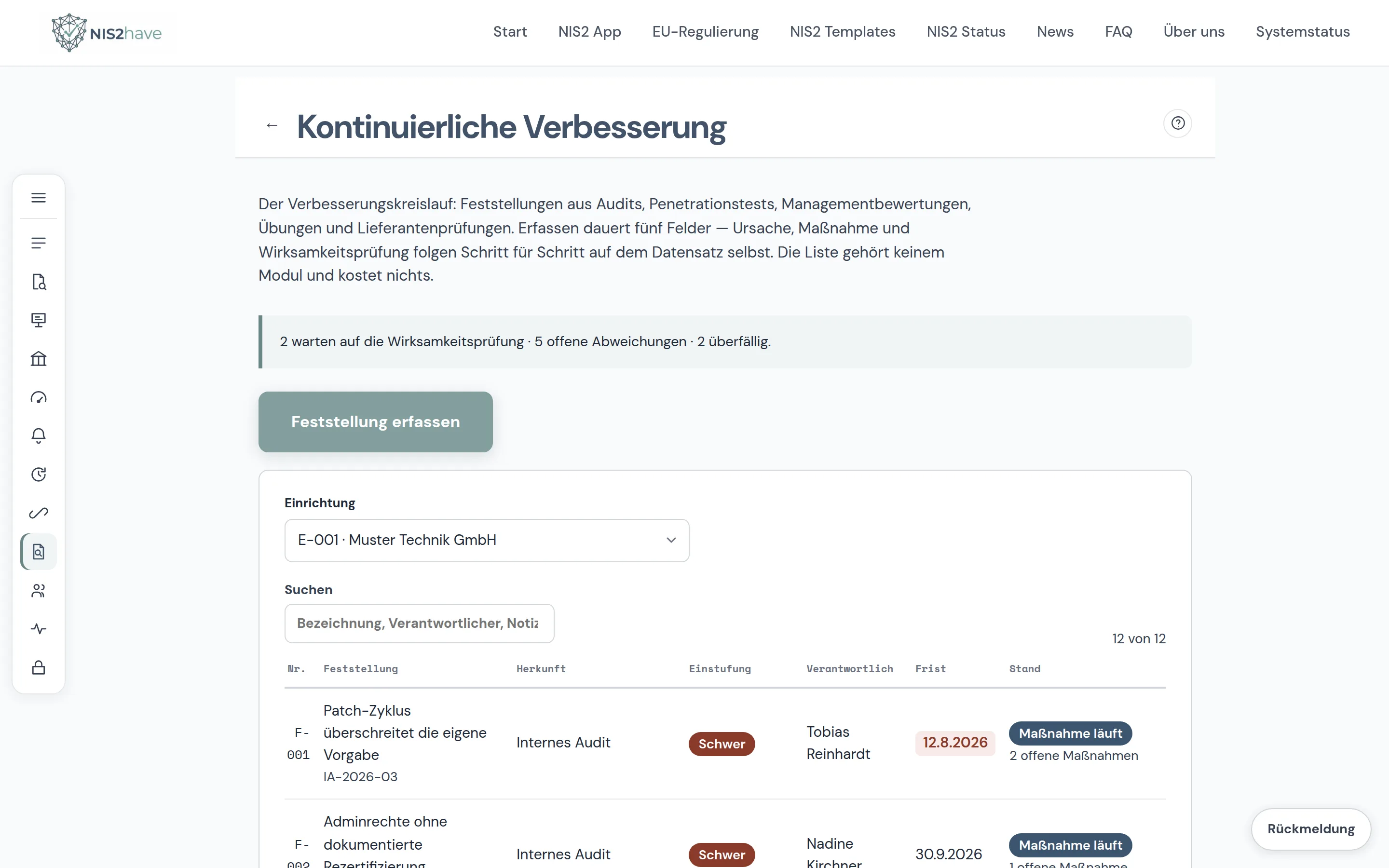This screenshot has height=868, width=1389.
Task: Open the hamburger menu in the sidebar
Action: 39,198
